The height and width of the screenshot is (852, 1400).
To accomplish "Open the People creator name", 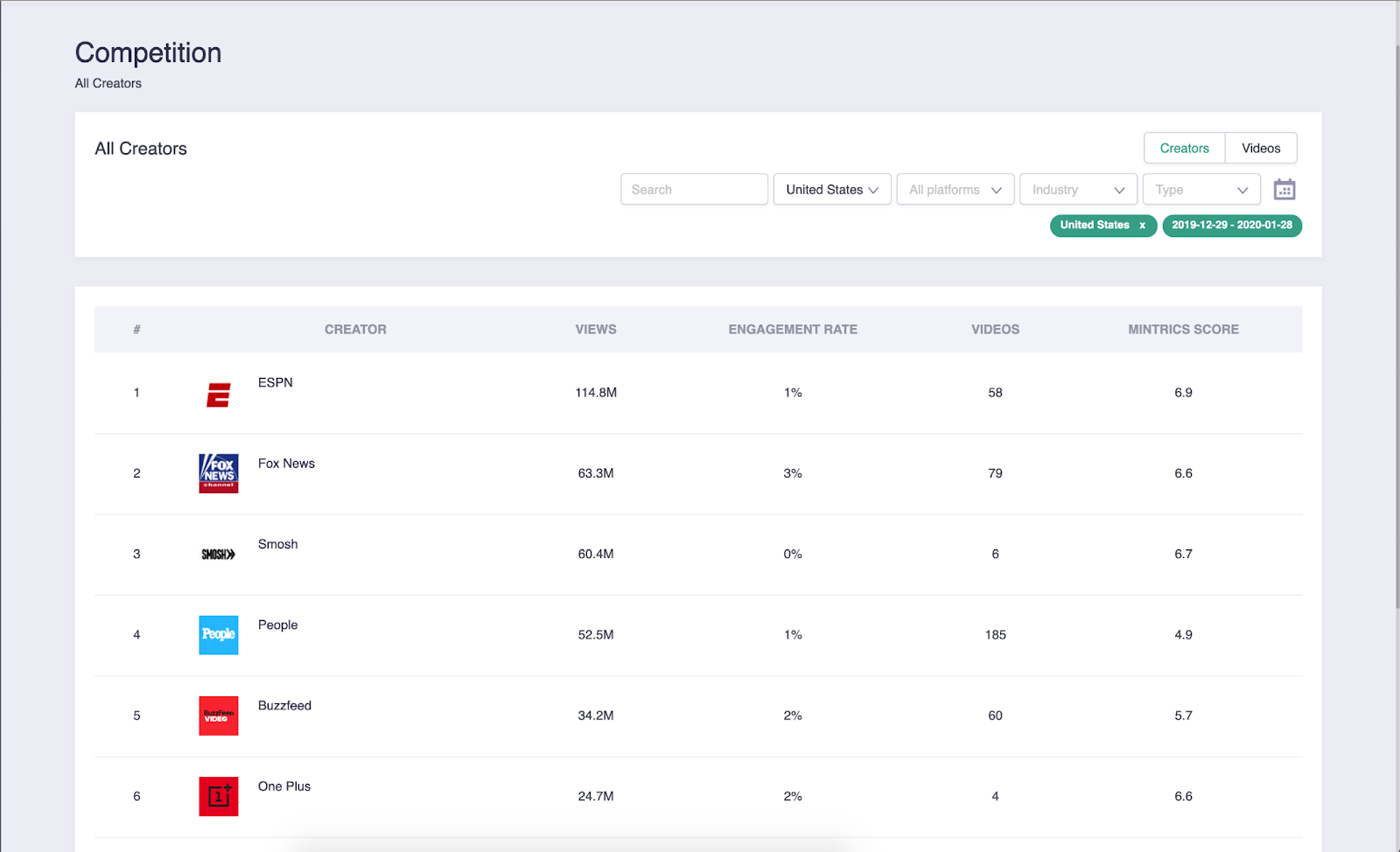I will pos(278,625).
